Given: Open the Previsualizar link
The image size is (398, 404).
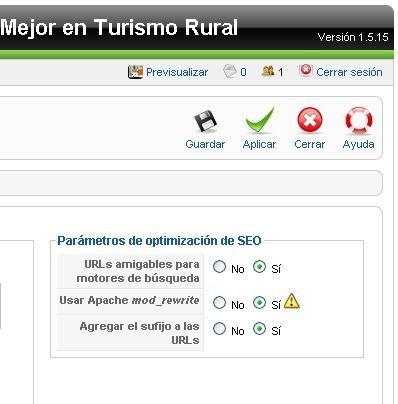Looking at the screenshot, I should [x=177, y=72].
